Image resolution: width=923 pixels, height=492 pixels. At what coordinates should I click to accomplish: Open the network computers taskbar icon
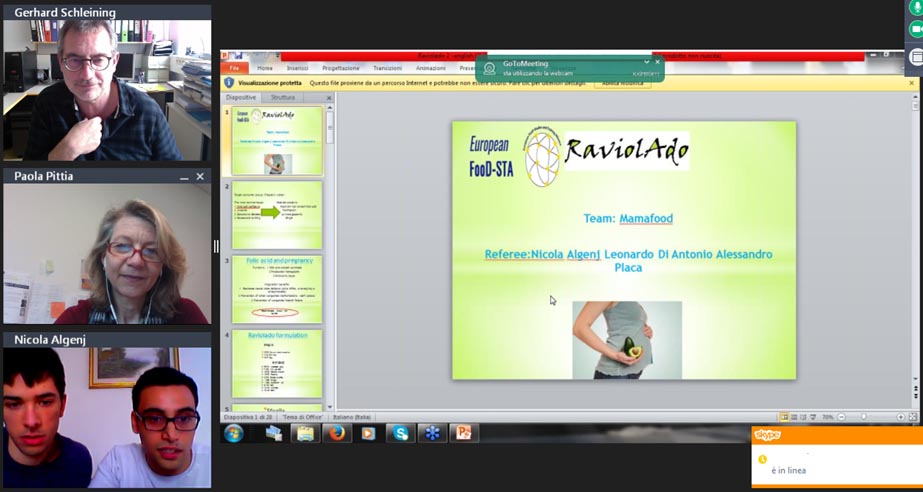(x=274, y=434)
